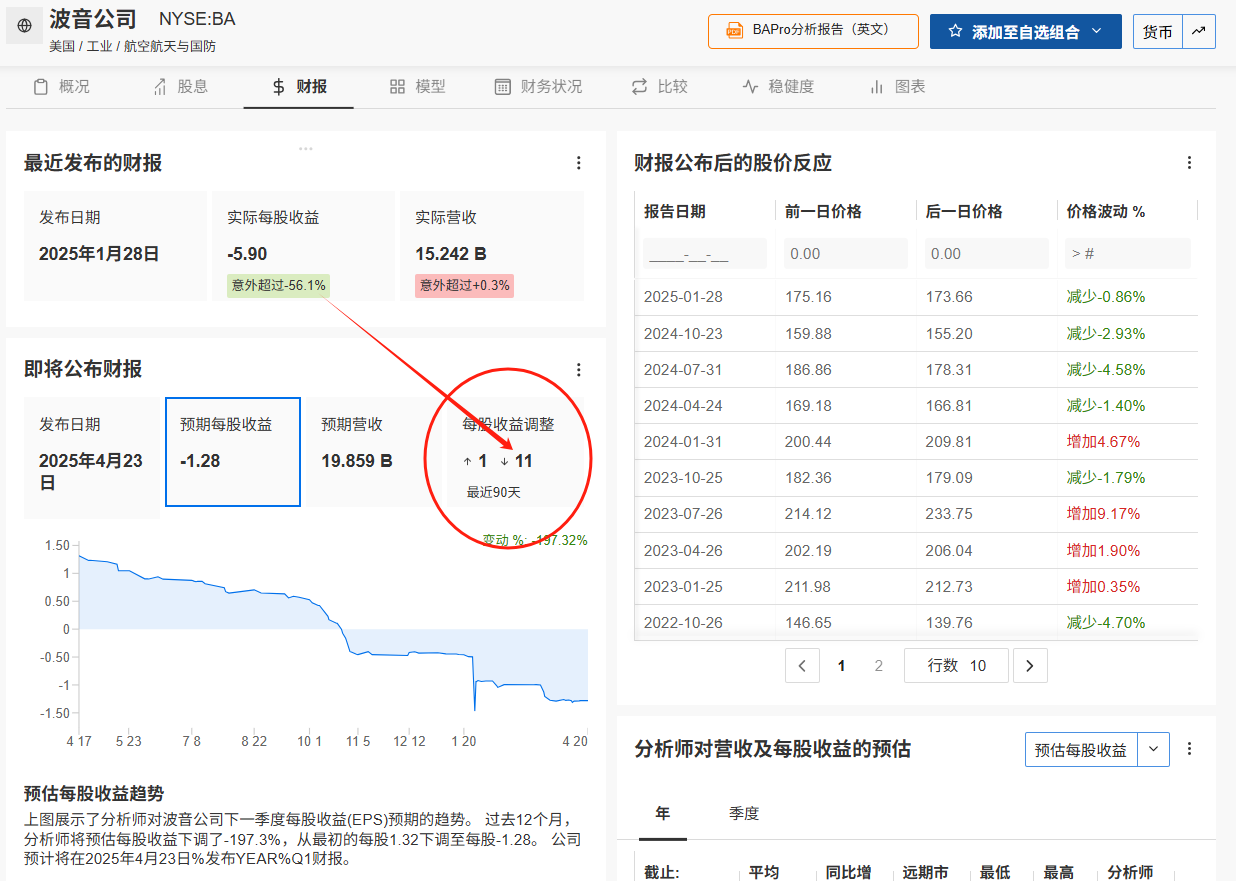Screen dimensions: 1236x881
Task: Sort by 后一日价格 column header
Action: click(x=964, y=211)
